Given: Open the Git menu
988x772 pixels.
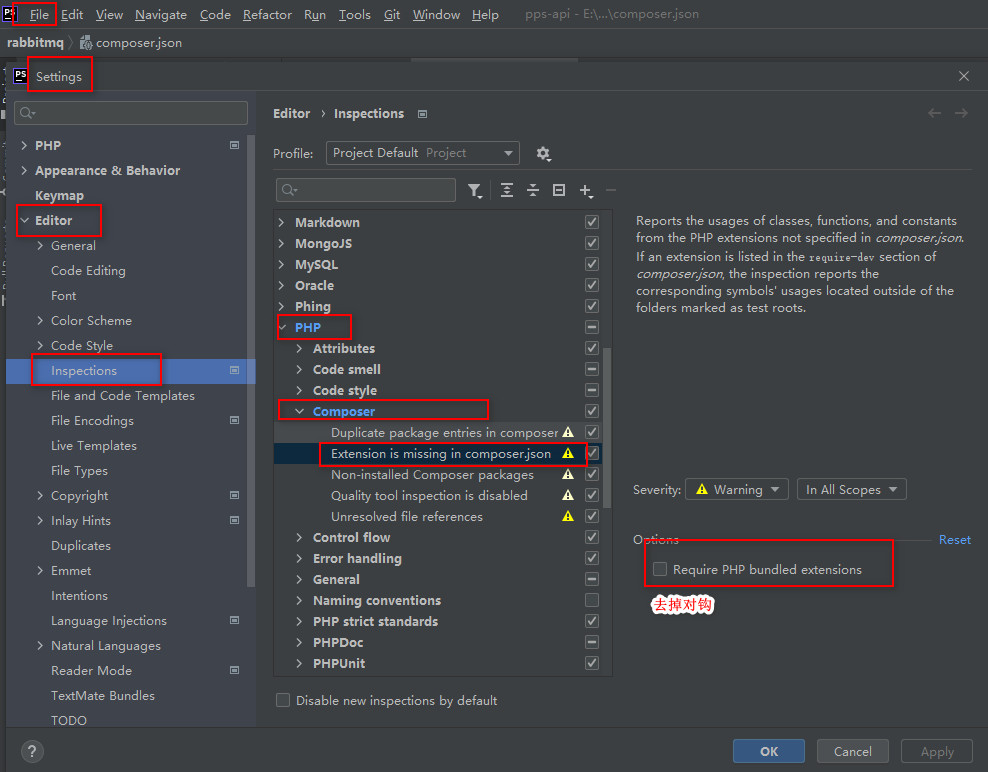Looking at the screenshot, I should point(391,14).
